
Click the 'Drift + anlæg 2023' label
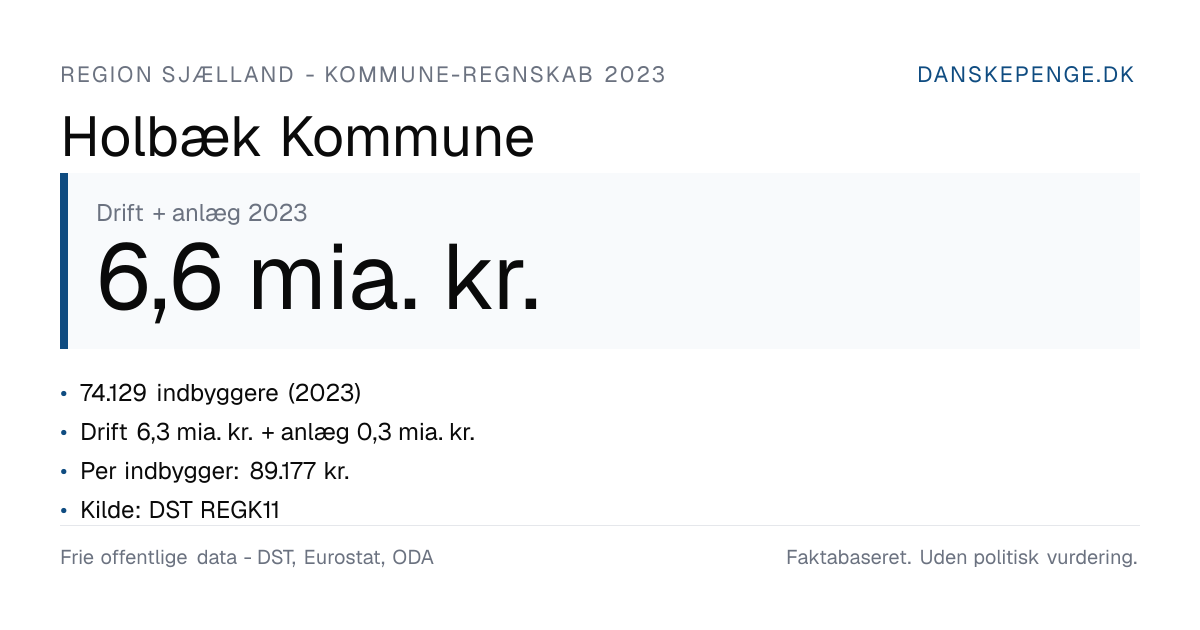[202, 212]
